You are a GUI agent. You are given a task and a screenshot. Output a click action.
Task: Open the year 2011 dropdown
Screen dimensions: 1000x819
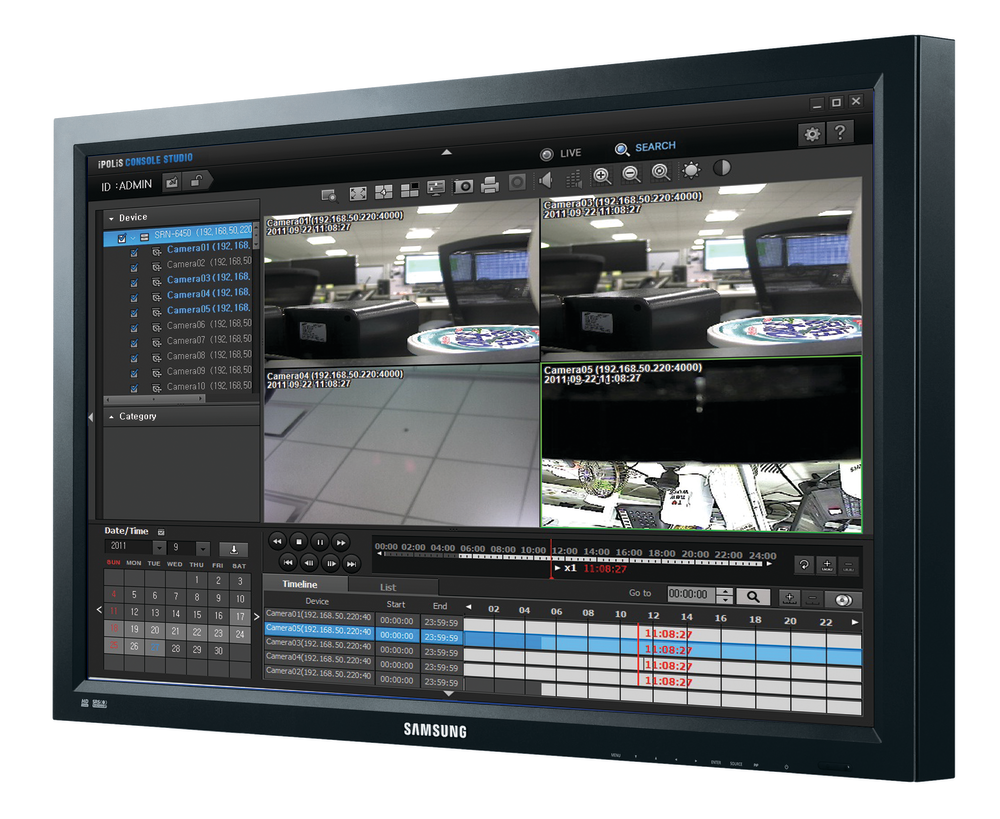pos(159,548)
